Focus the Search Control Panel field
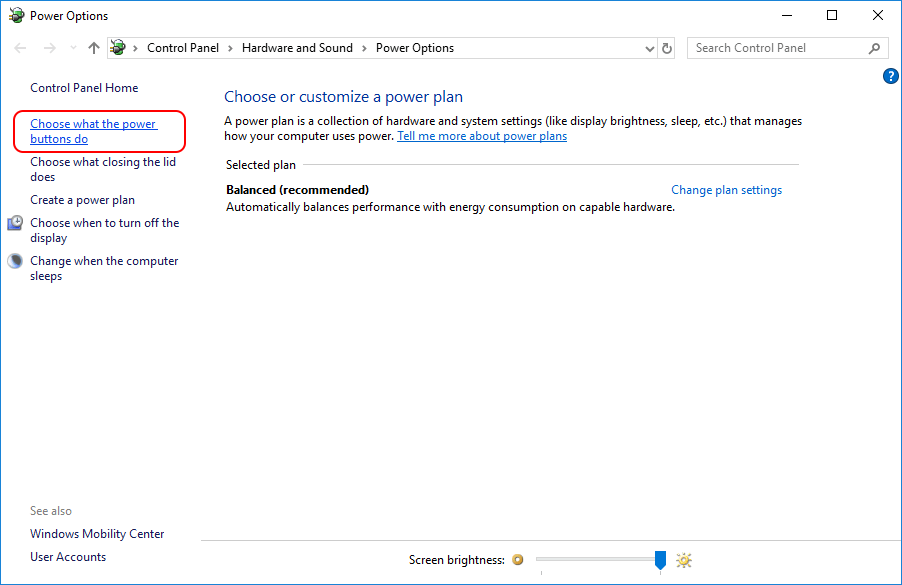The width and height of the screenshot is (902, 585). (x=788, y=48)
